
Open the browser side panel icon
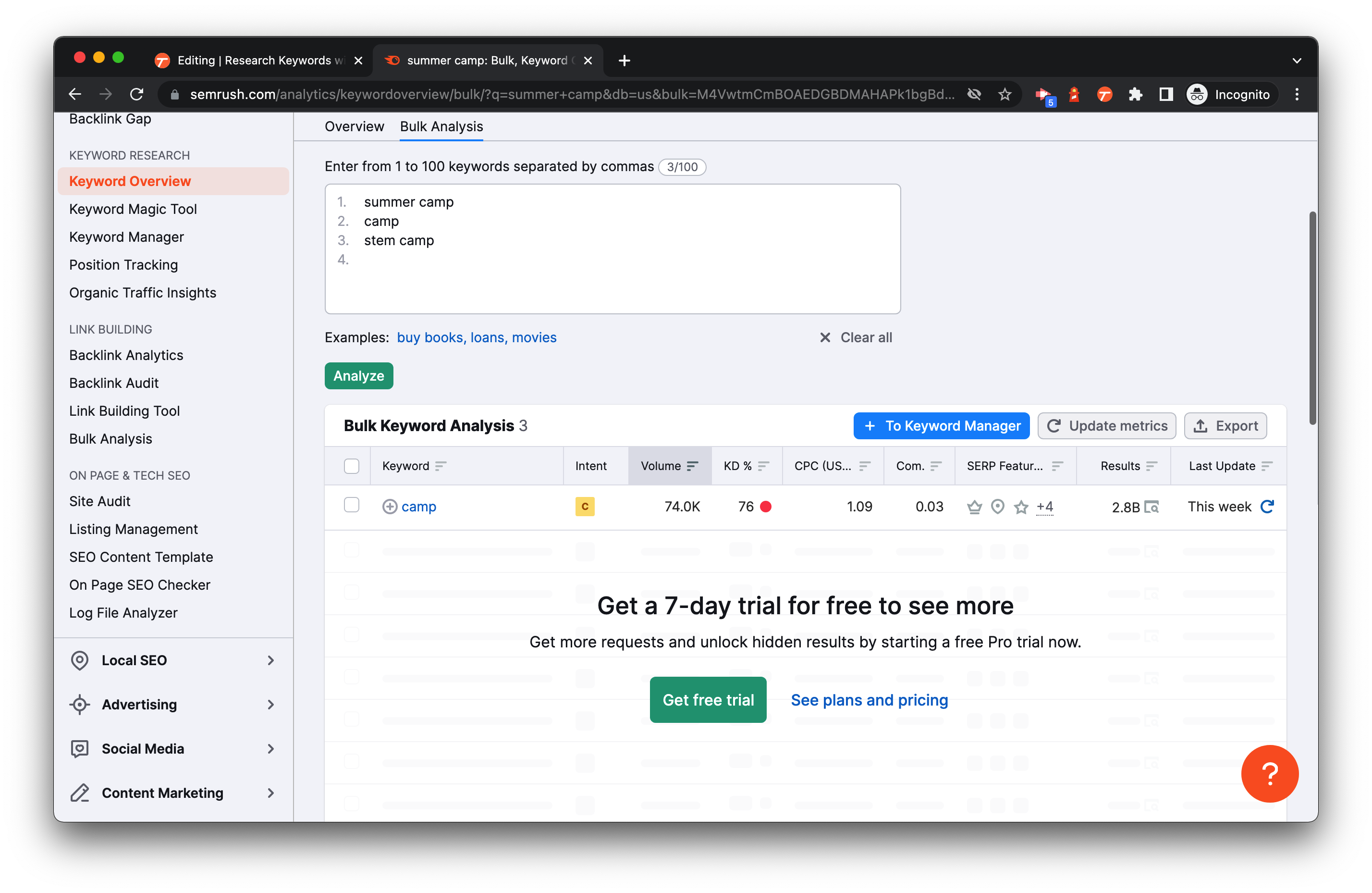[x=1165, y=94]
